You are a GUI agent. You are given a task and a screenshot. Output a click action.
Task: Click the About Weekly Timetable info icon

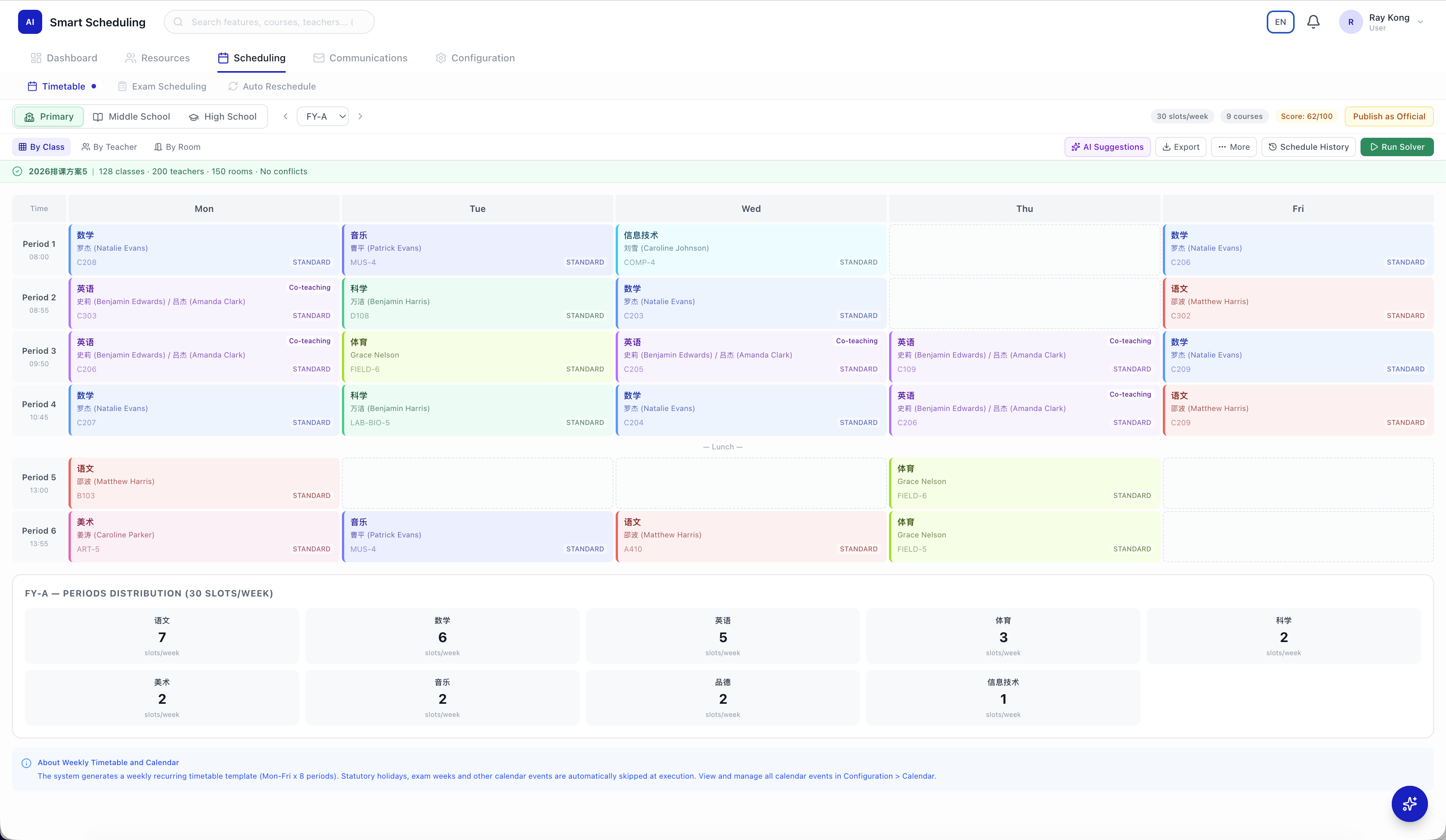[x=26, y=763]
